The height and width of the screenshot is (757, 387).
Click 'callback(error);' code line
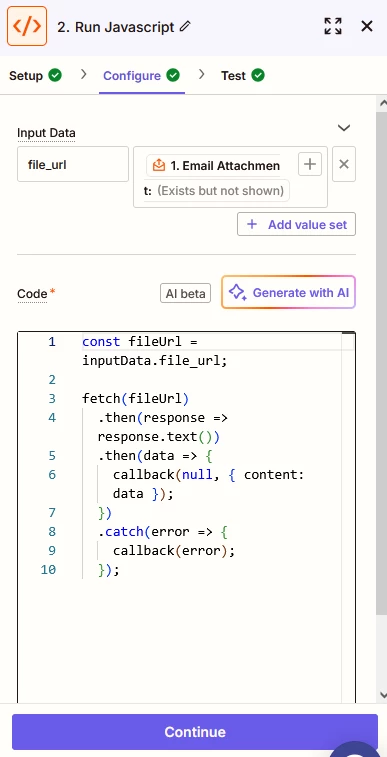tap(174, 551)
